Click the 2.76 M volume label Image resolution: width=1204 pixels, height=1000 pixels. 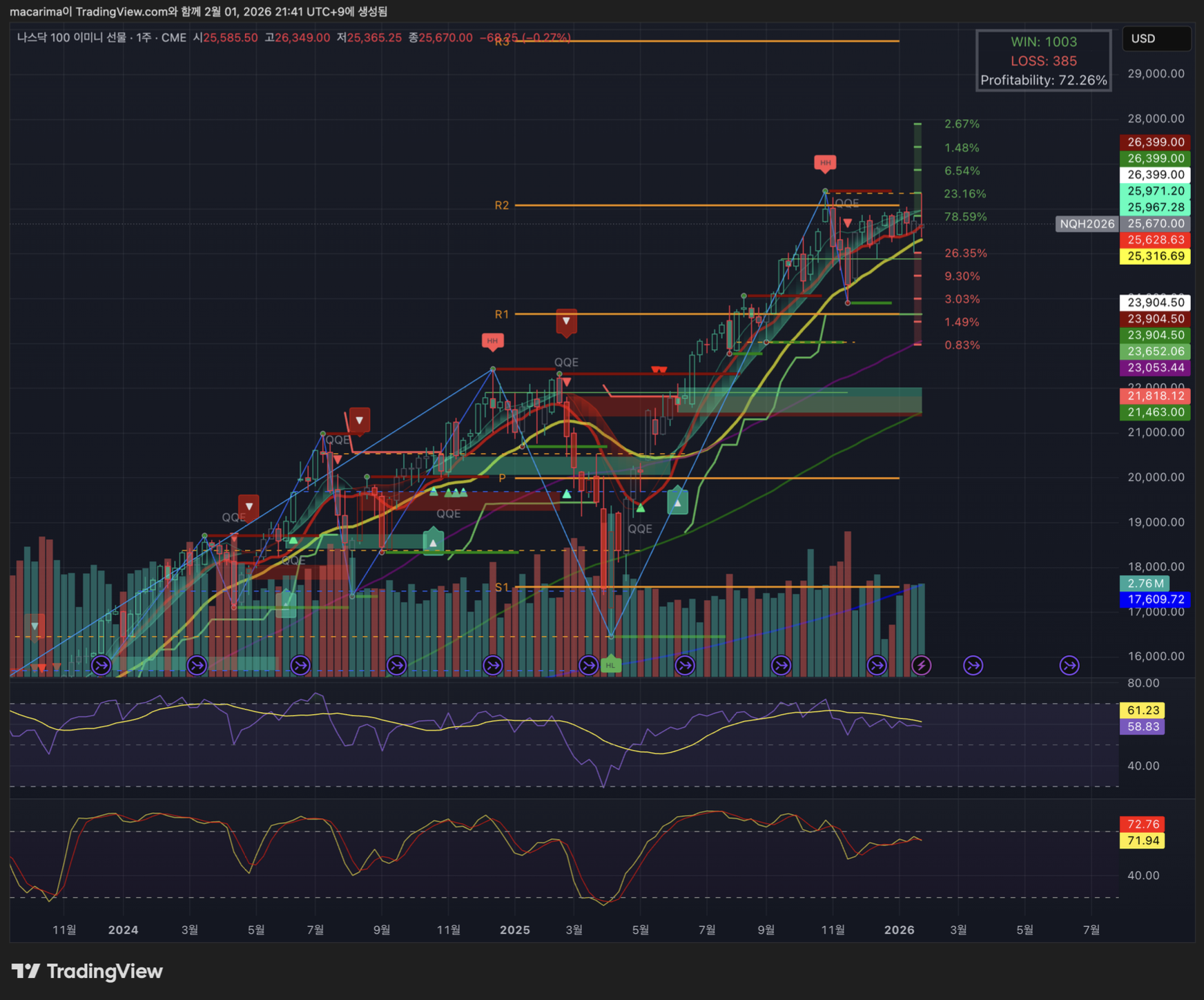pyautogui.click(x=1144, y=584)
